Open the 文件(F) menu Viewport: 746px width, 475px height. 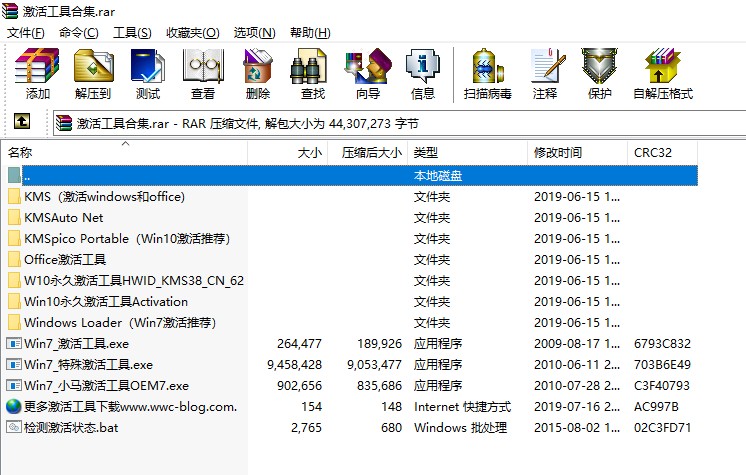coord(25,33)
